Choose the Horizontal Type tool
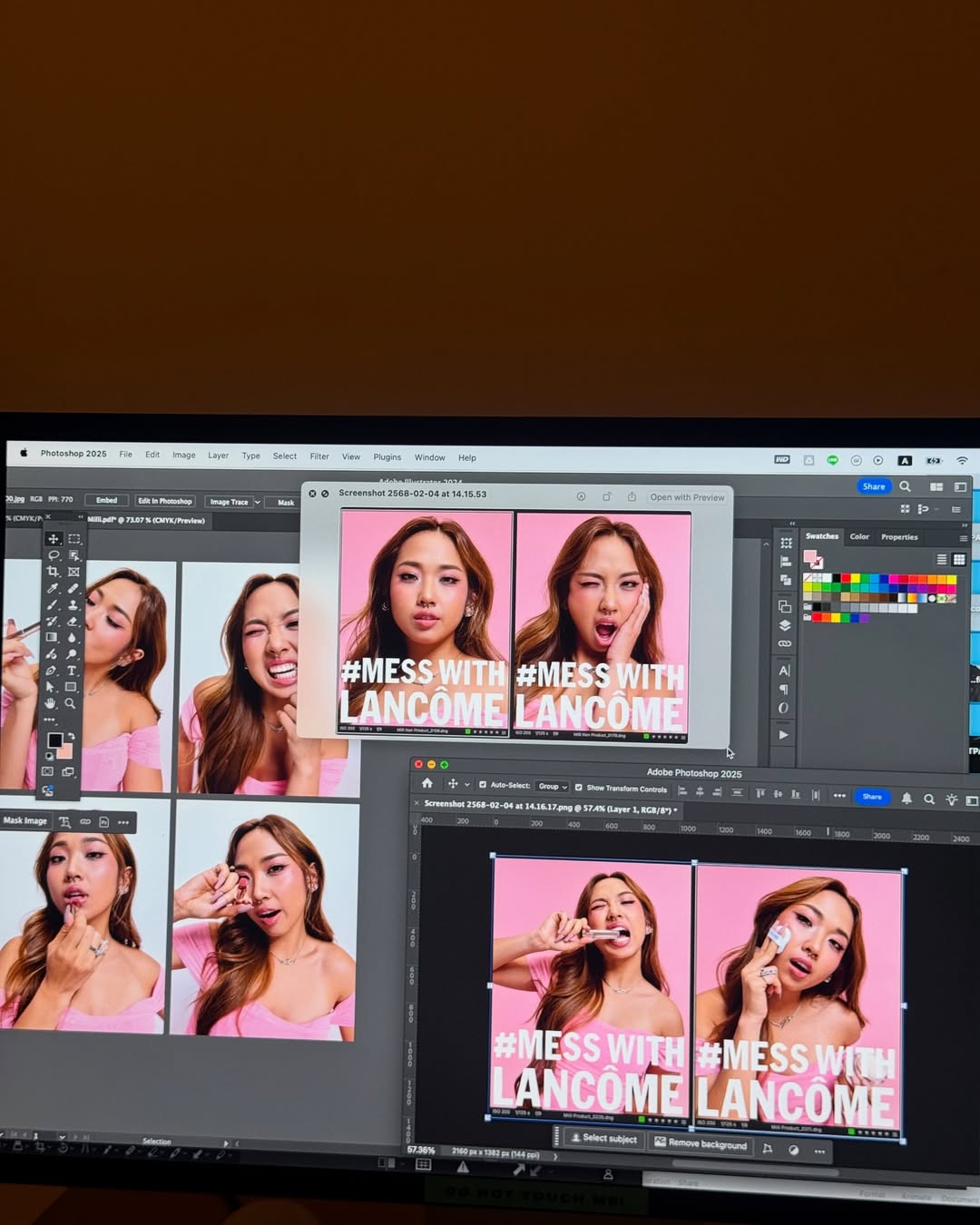This screenshot has height=1225, width=980. 72,671
